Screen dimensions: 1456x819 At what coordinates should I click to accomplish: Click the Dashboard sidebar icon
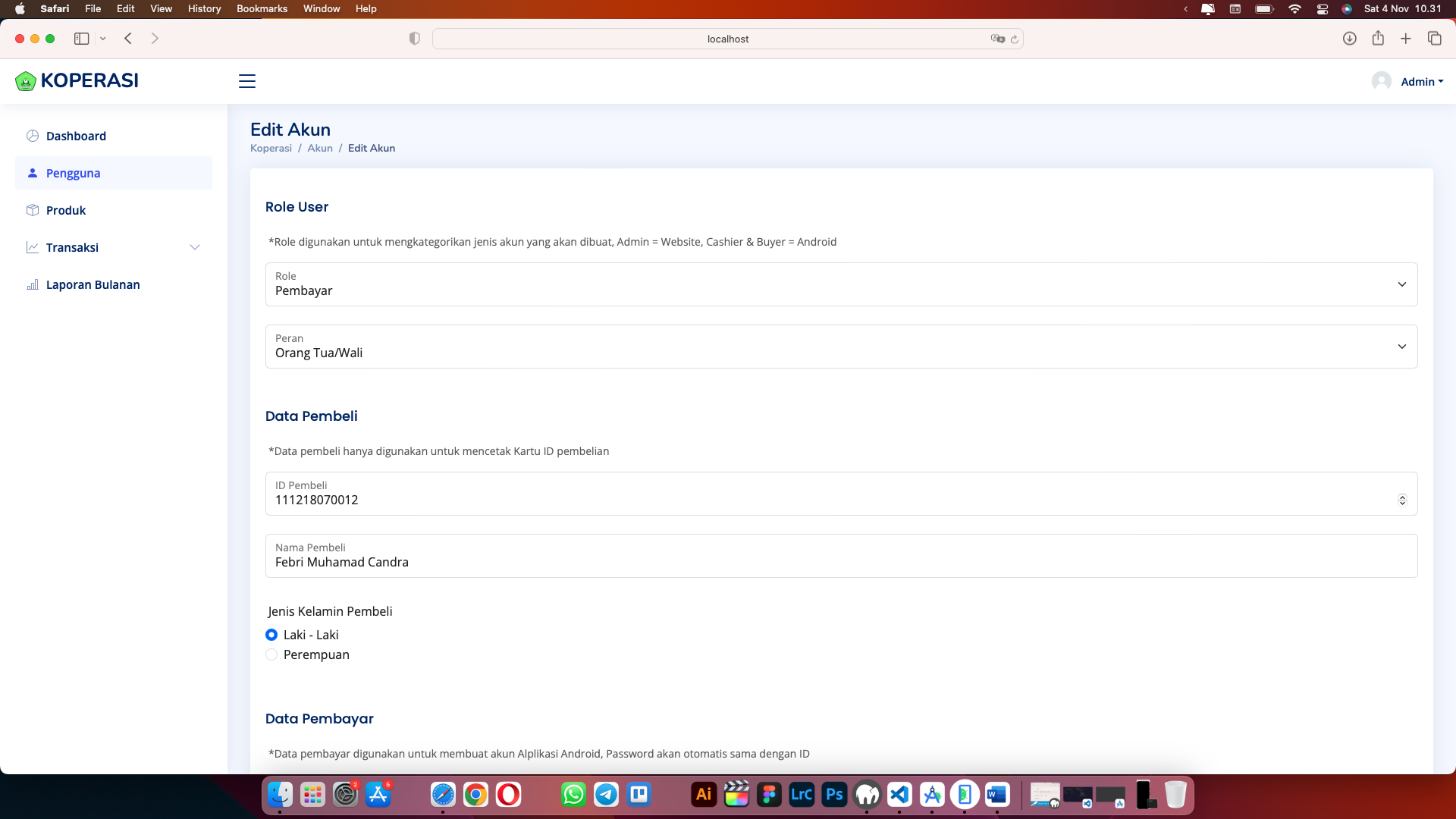click(33, 136)
